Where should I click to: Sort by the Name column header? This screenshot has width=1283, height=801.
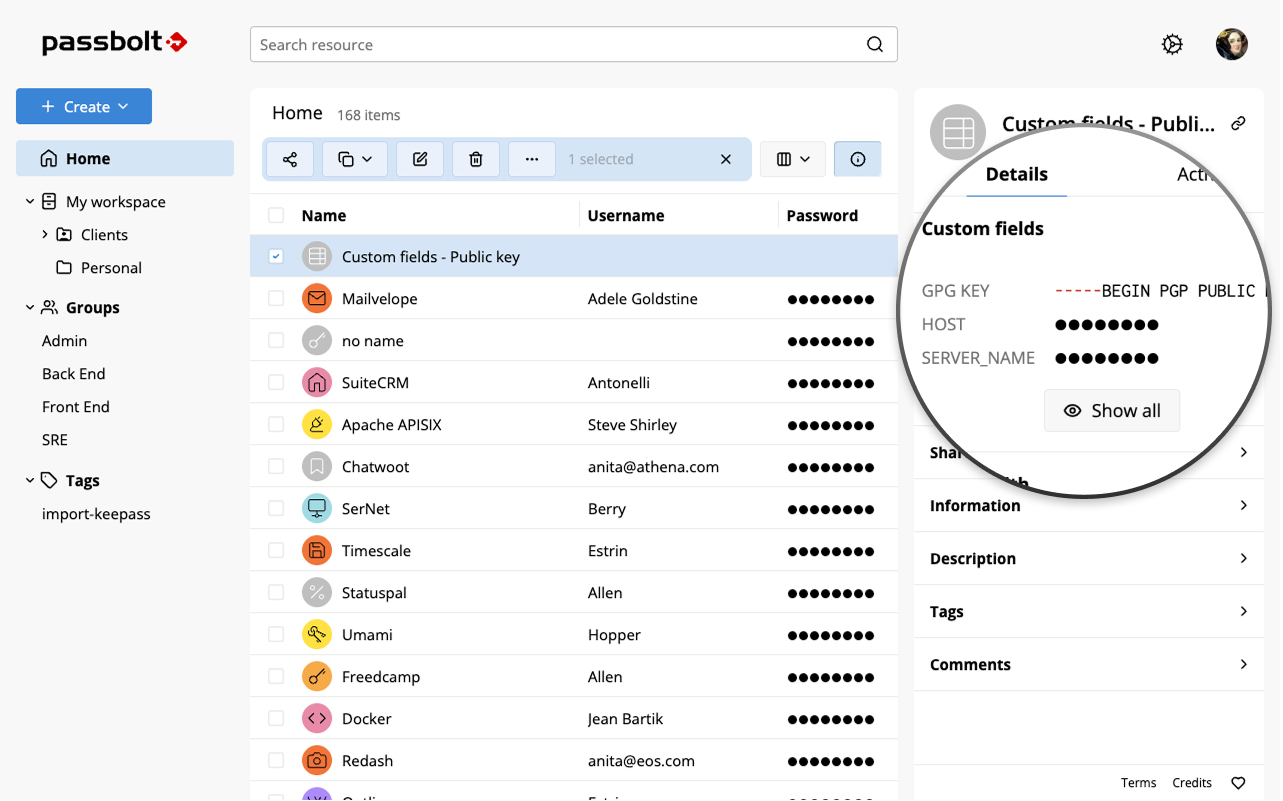tap(324, 215)
